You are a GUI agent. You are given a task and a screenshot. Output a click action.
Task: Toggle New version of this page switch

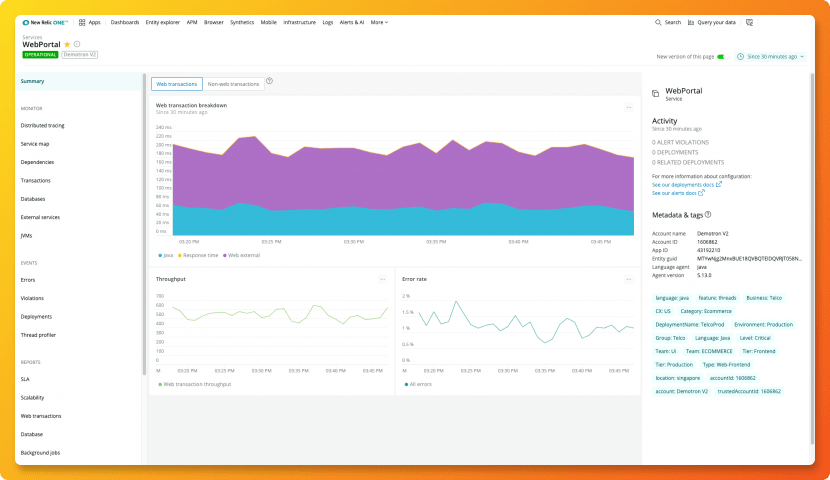click(x=721, y=57)
